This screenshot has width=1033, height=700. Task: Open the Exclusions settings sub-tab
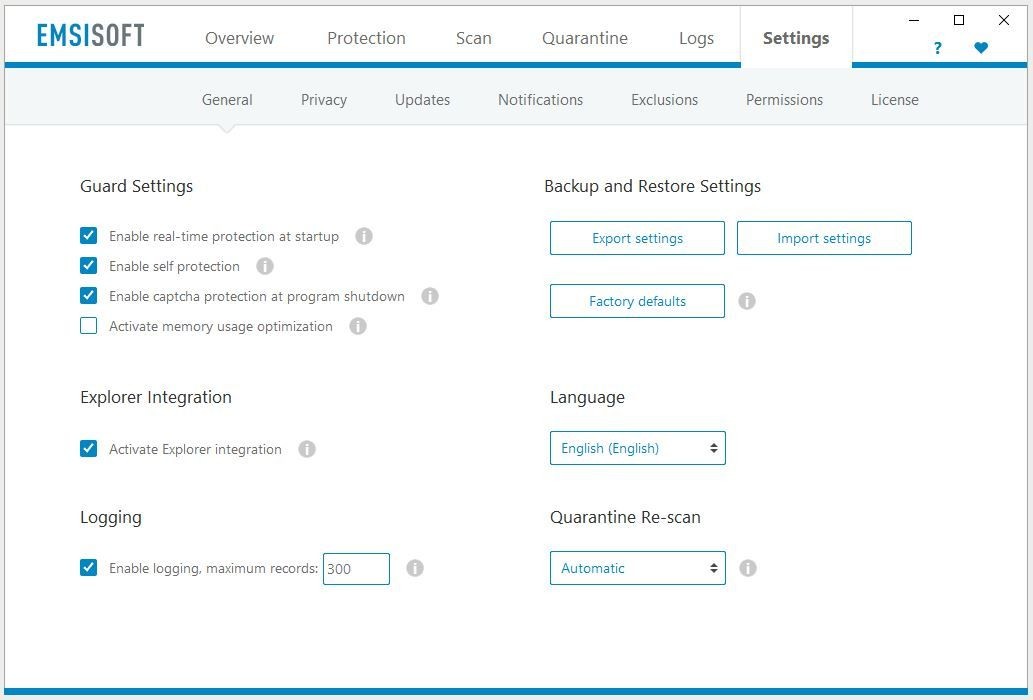coord(664,100)
